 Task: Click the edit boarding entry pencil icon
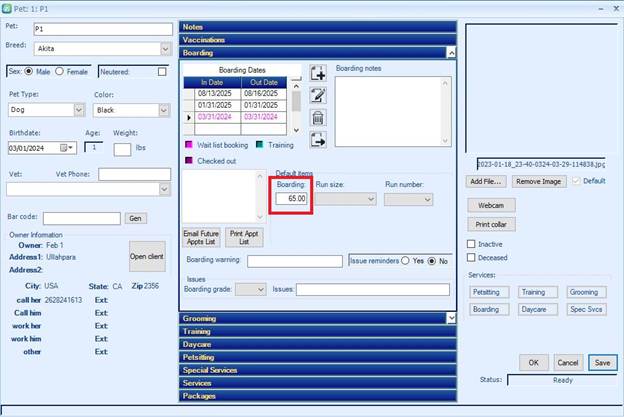click(318, 95)
